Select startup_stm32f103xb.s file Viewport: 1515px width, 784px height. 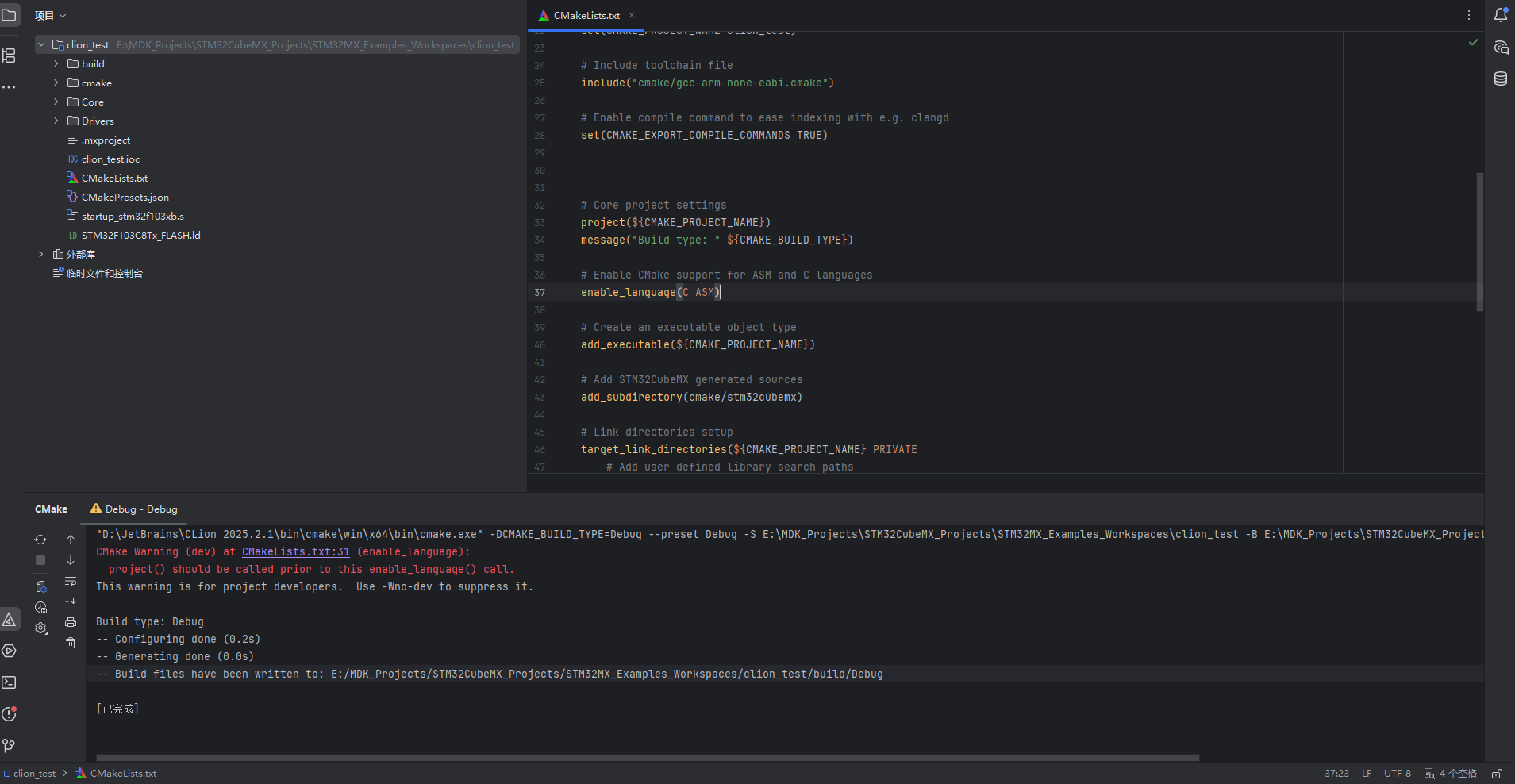tap(133, 217)
